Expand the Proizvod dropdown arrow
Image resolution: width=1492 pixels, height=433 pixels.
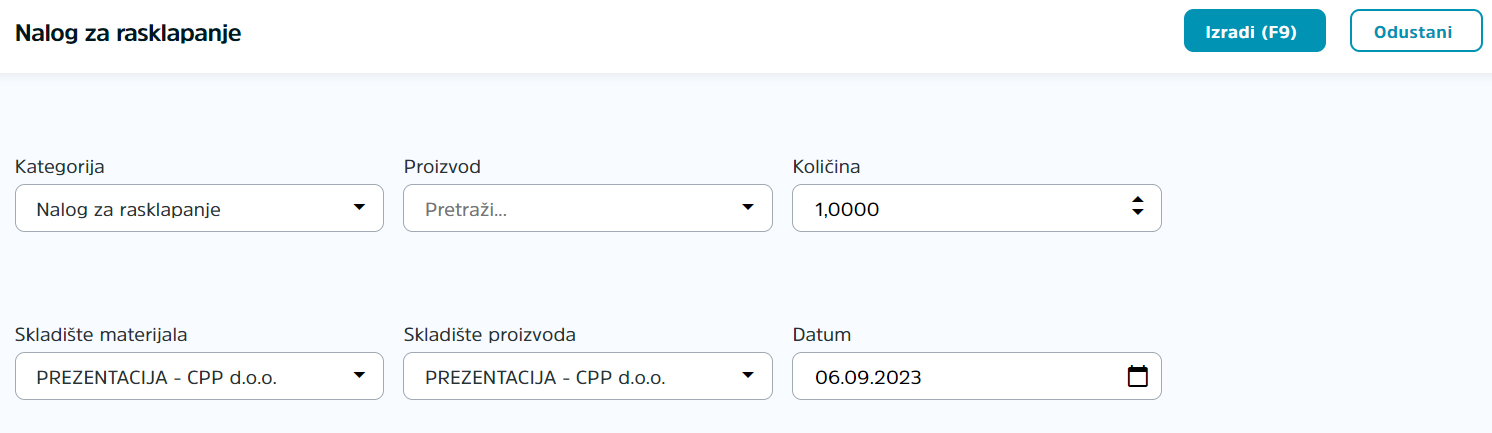(x=748, y=208)
